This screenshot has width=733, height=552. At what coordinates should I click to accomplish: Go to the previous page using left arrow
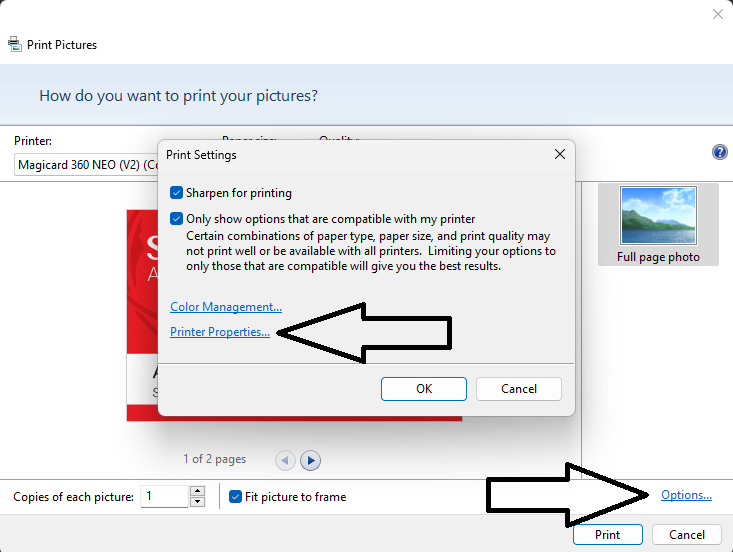pyautogui.click(x=285, y=460)
